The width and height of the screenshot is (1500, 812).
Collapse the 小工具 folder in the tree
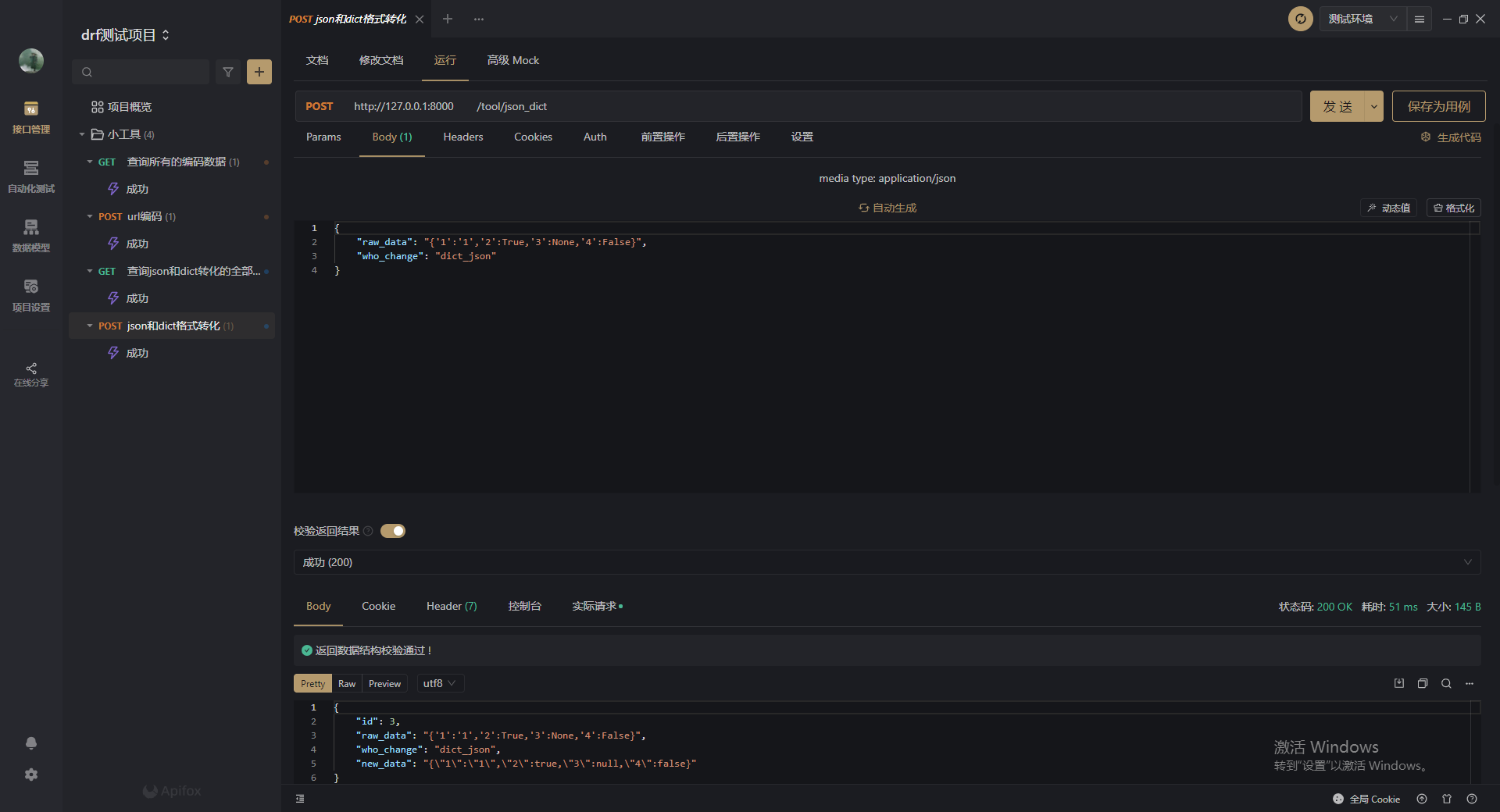tap(82, 134)
